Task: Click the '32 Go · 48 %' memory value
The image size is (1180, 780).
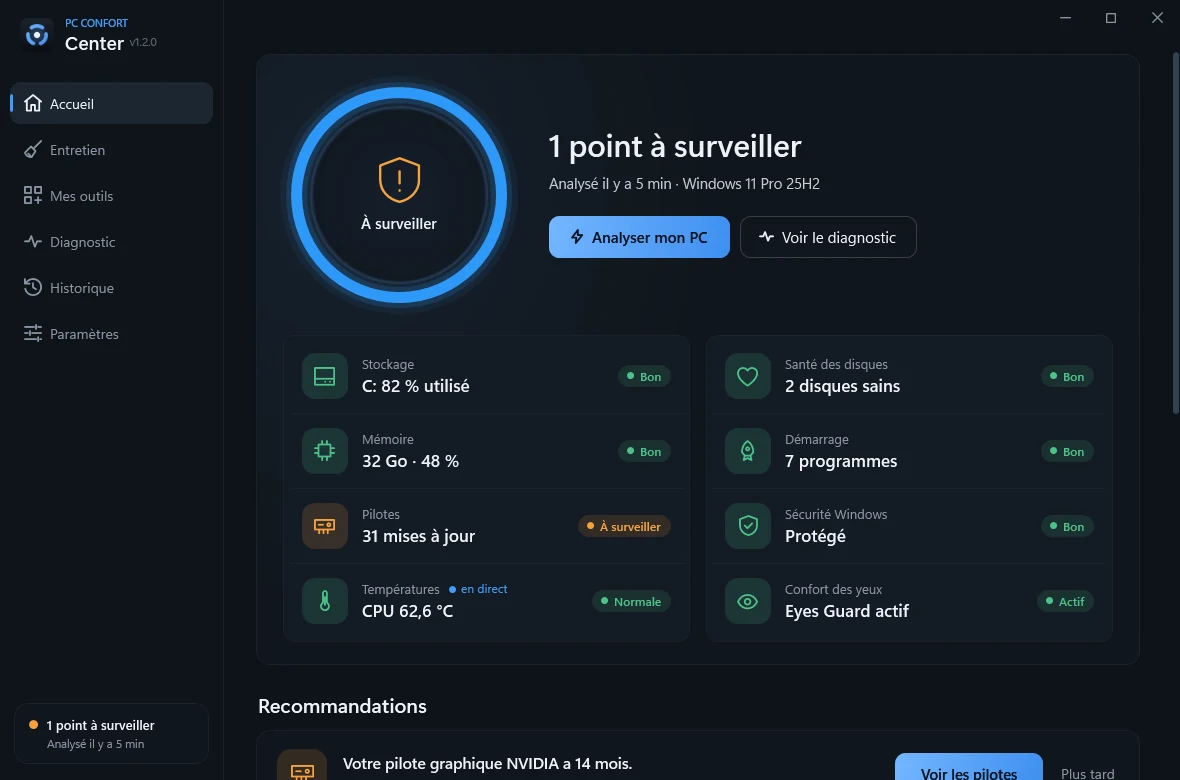Action: click(x=410, y=461)
